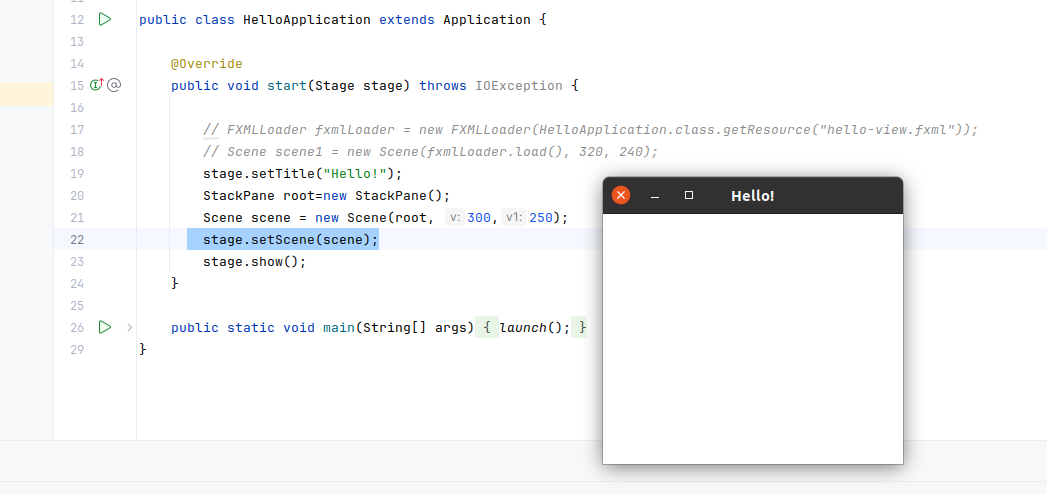Image resolution: width=1047 pixels, height=494 pixels.
Task: Click the @Override annotation
Action: [206, 64]
